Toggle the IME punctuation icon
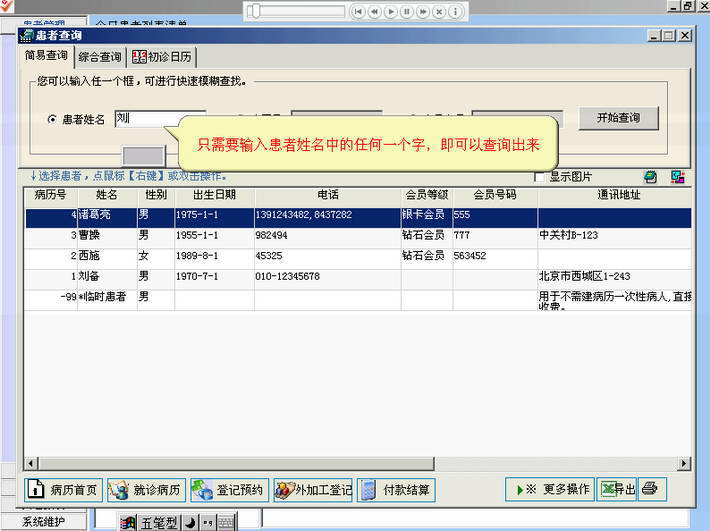This screenshot has width=710, height=531. [x=208, y=523]
